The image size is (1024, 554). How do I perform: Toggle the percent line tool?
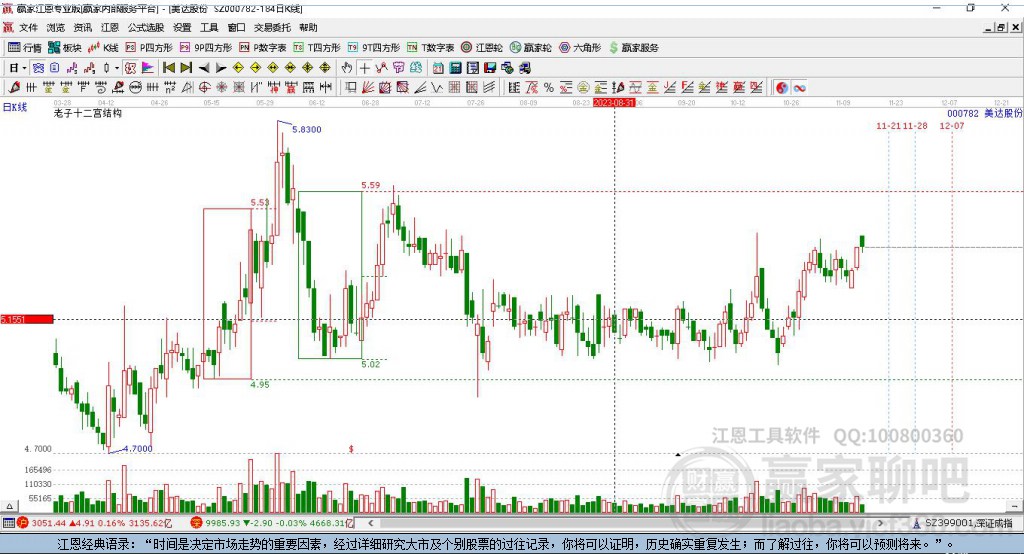coord(549,88)
